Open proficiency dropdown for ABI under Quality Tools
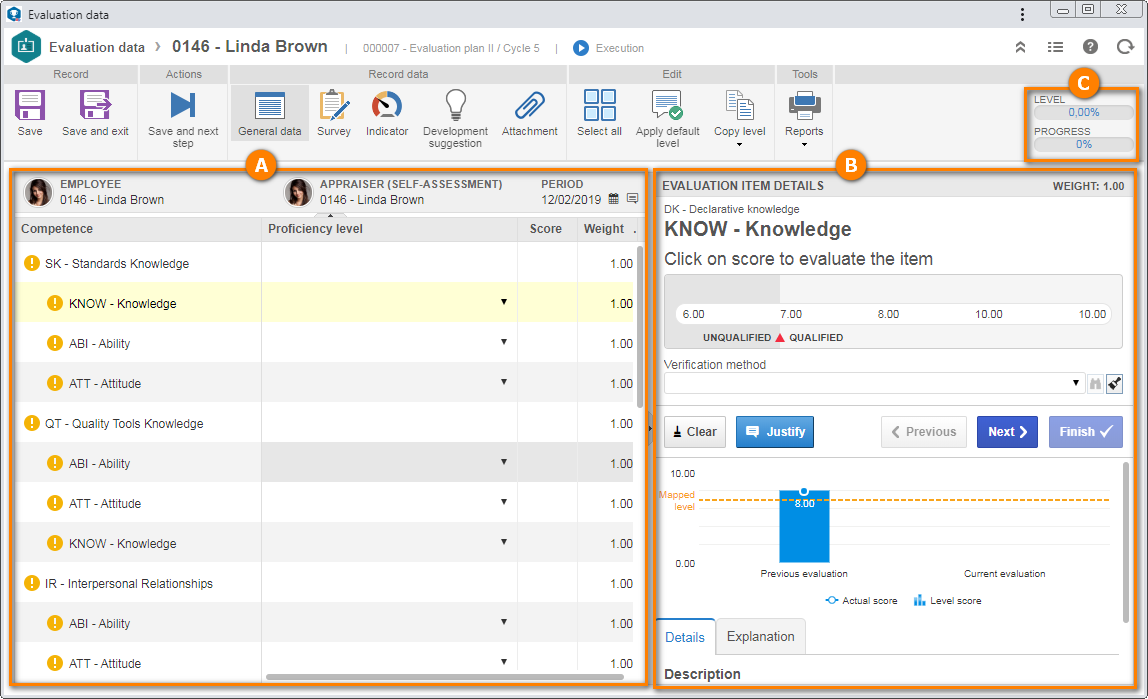 click(504, 462)
